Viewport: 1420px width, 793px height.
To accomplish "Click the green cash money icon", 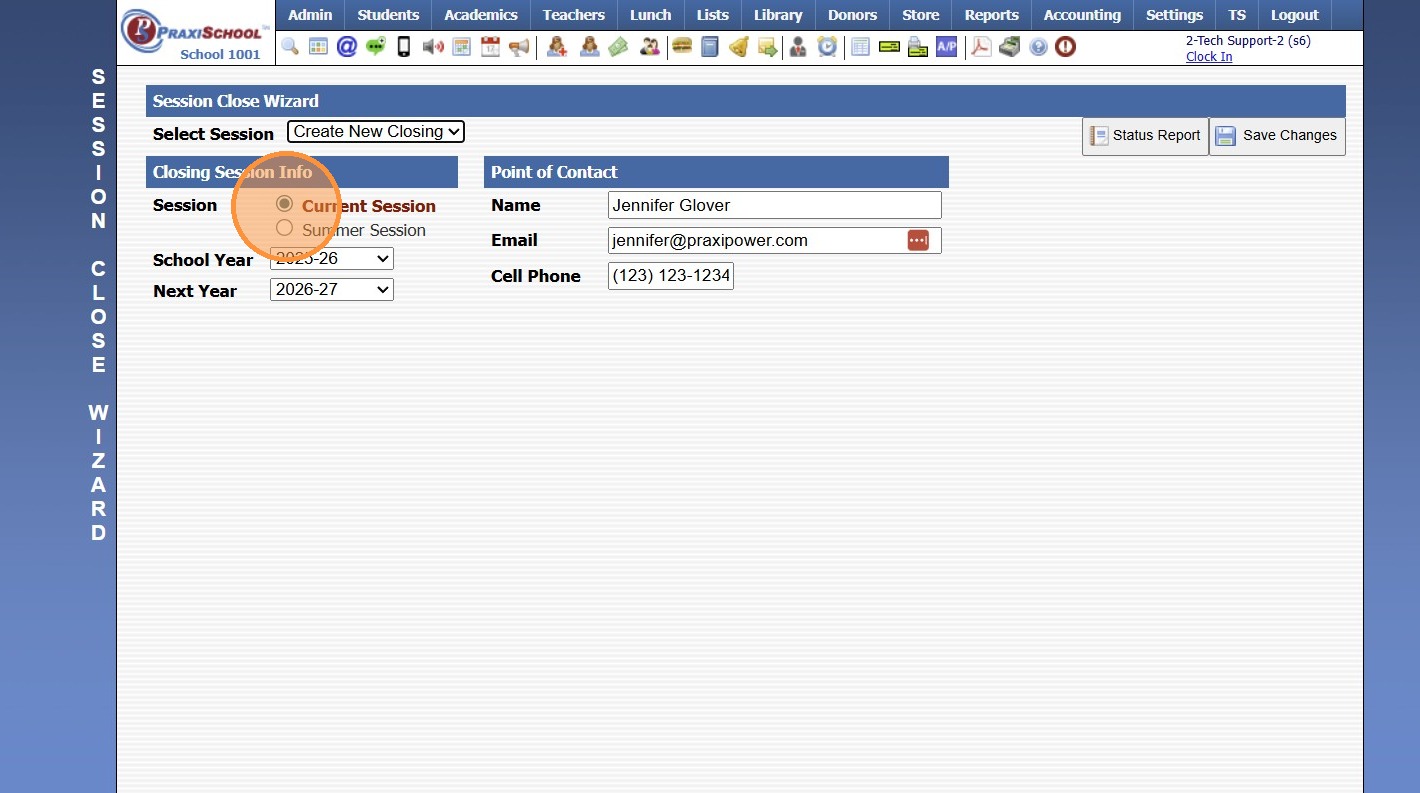I will pos(618,47).
